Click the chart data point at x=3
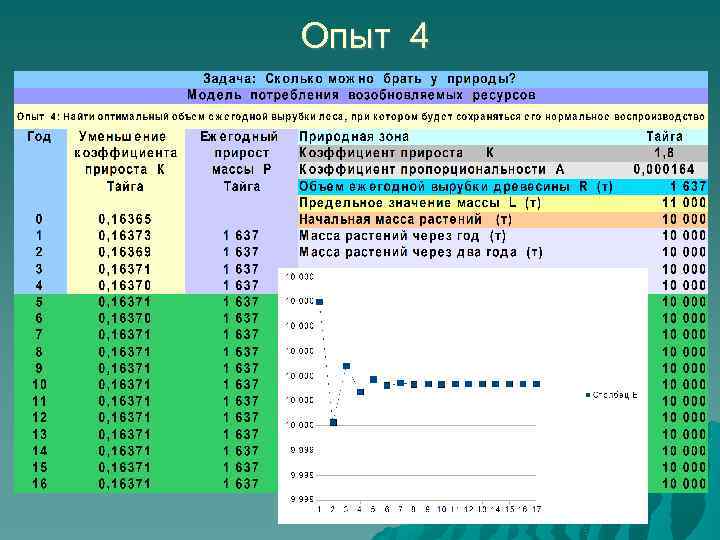This screenshot has height=540, width=720. 347,366
